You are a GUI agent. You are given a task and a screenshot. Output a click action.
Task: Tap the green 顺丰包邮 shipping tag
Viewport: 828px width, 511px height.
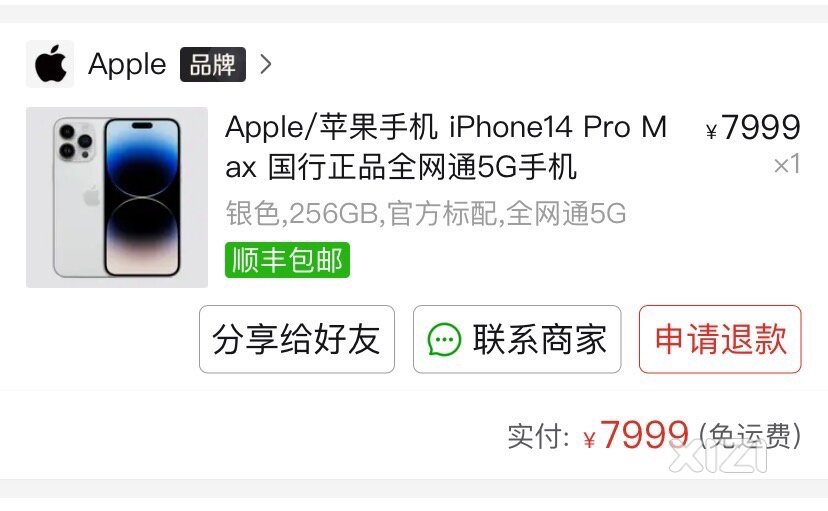click(x=287, y=260)
